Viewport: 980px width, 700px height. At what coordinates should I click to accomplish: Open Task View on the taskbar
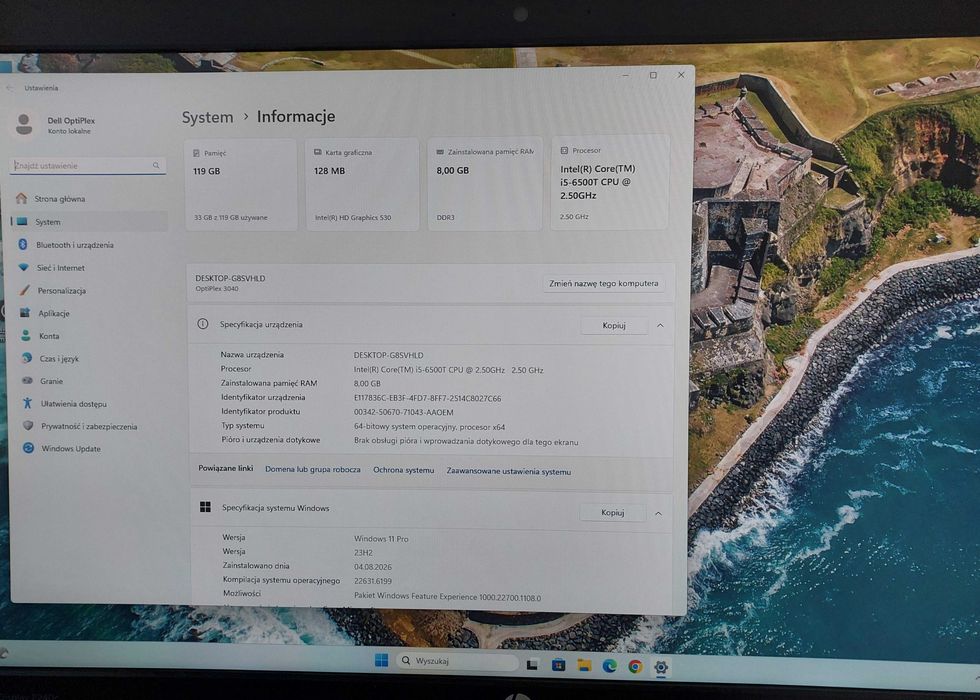(532, 664)
